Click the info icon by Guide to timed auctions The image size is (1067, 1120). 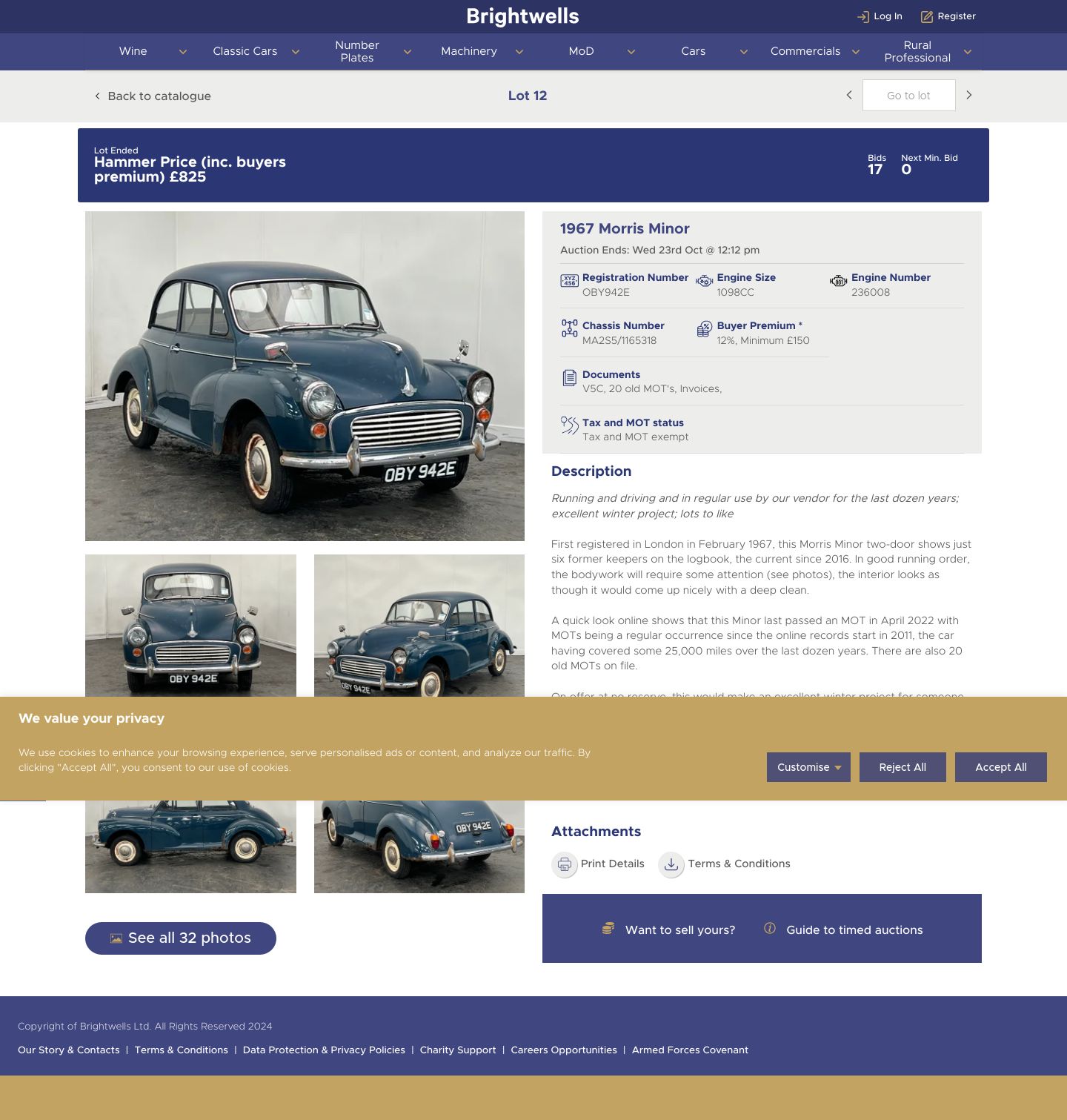(x=770, y=928)
